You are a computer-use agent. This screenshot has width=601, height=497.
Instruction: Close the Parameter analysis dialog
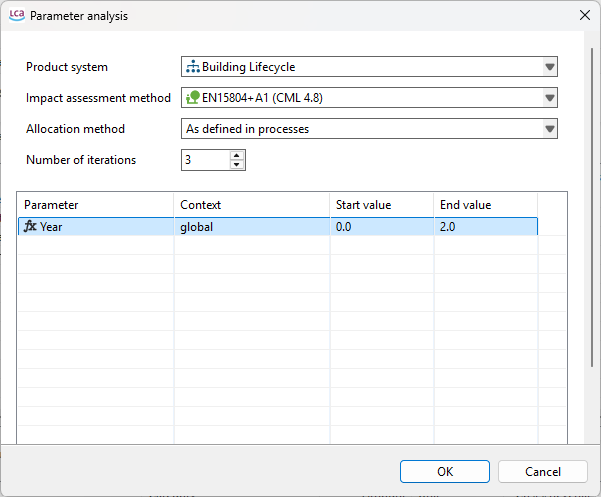tap(584, 16)
